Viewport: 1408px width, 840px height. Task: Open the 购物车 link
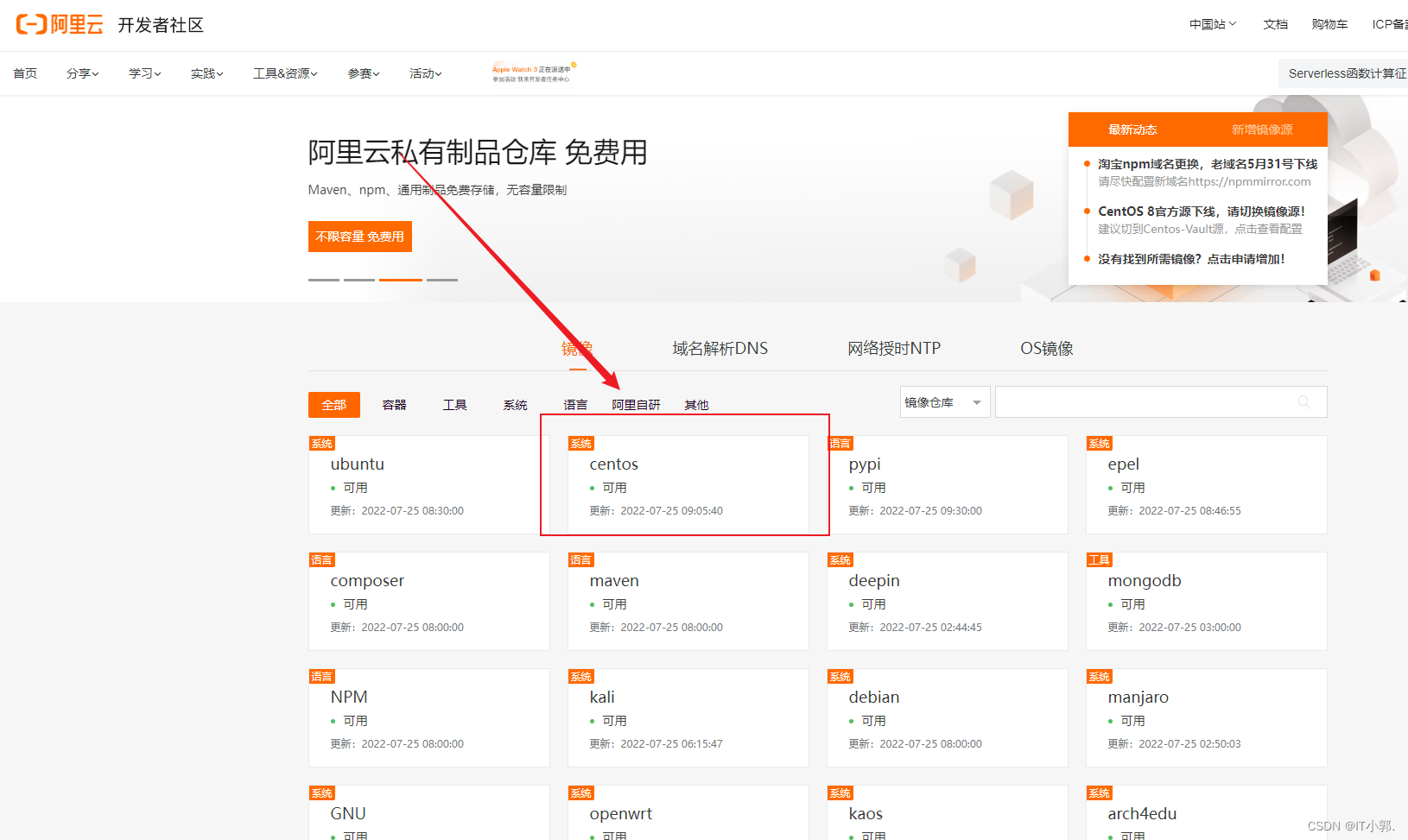(1329, 24)
